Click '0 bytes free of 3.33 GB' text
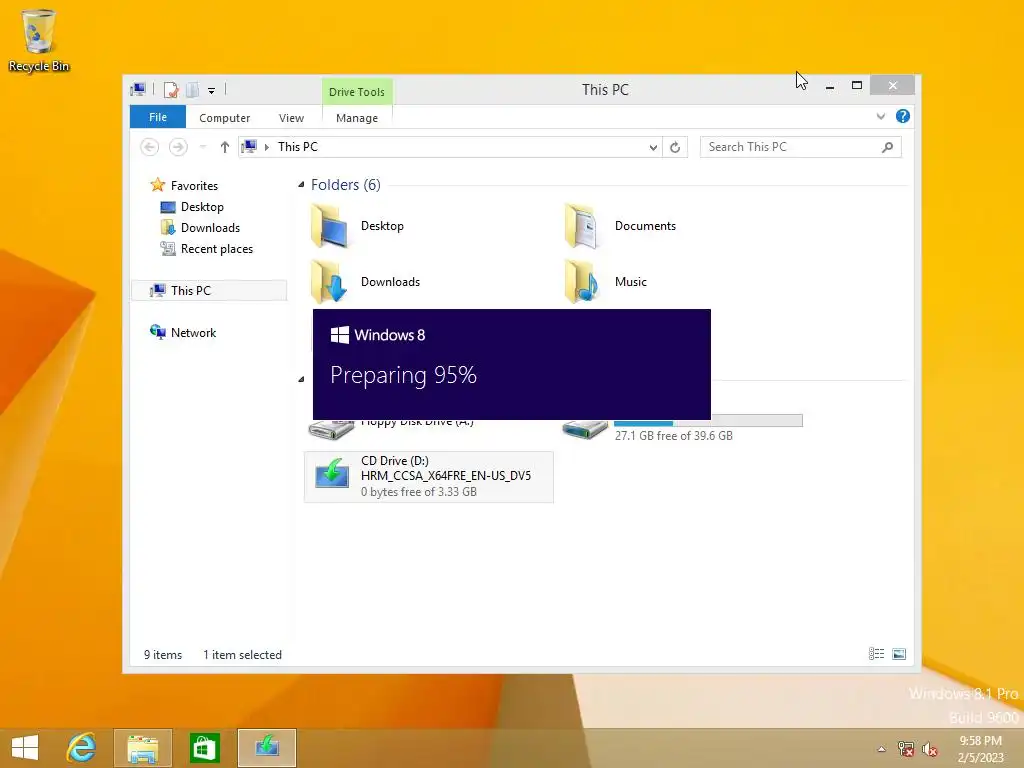This screenshot has width=1024, height=768. coord(419,492)
